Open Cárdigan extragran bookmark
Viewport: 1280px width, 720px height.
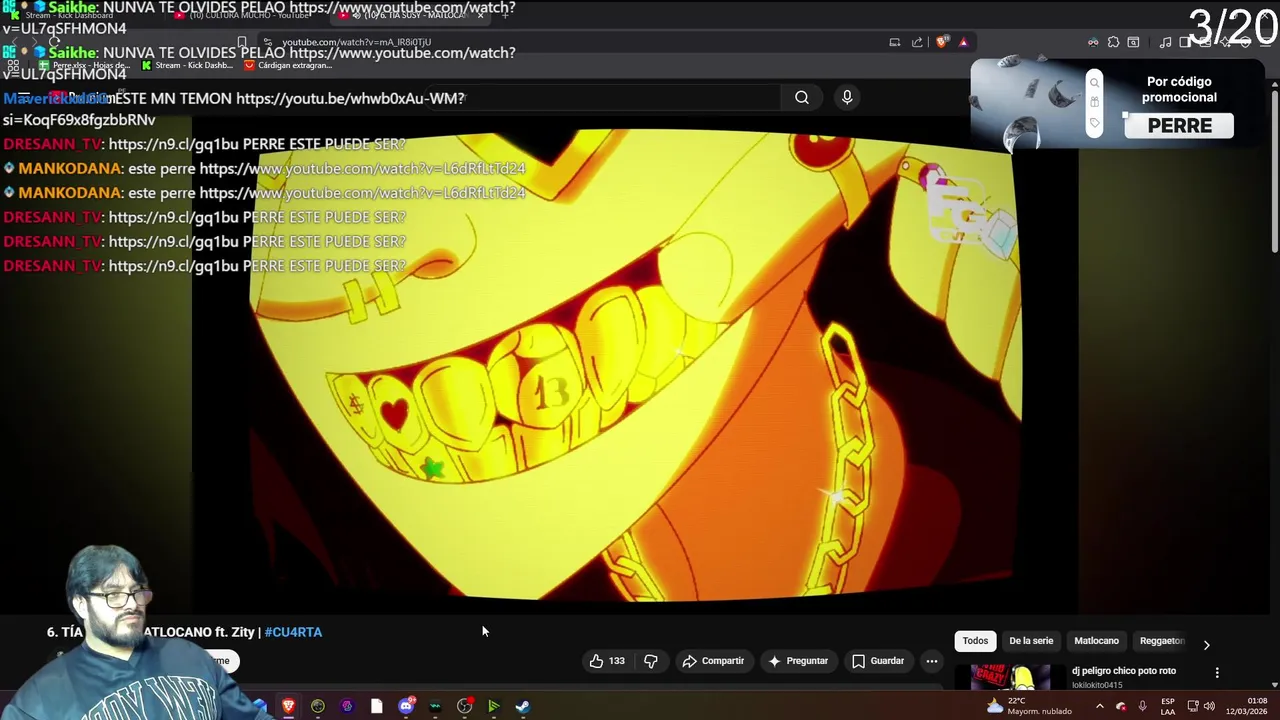[x=287, y=65]
